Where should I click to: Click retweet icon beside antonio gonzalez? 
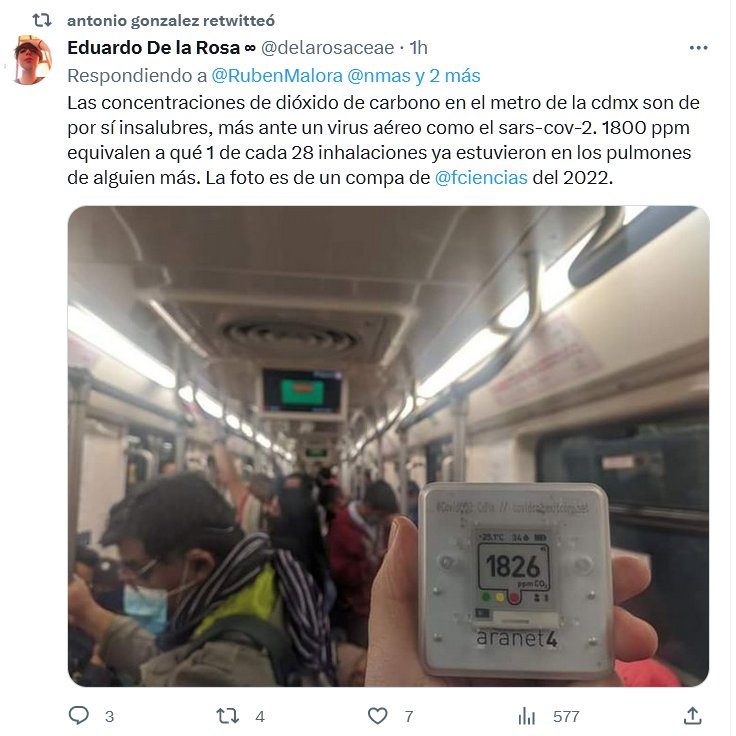(41, 20)
